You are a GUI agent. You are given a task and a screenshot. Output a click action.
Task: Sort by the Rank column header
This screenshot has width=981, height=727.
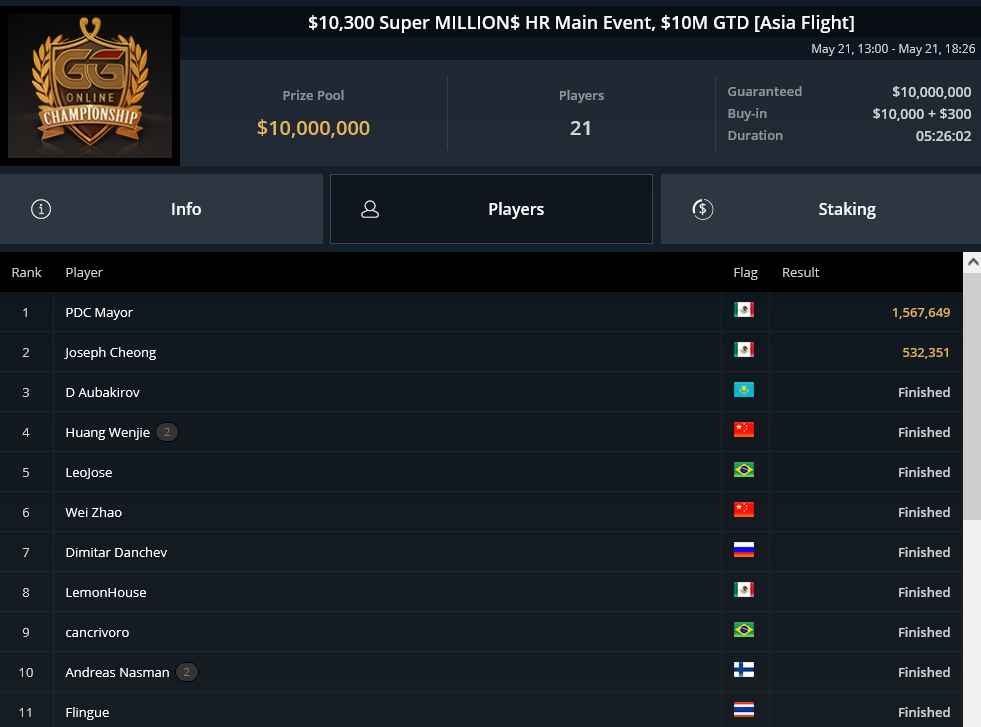pos(26,272)
